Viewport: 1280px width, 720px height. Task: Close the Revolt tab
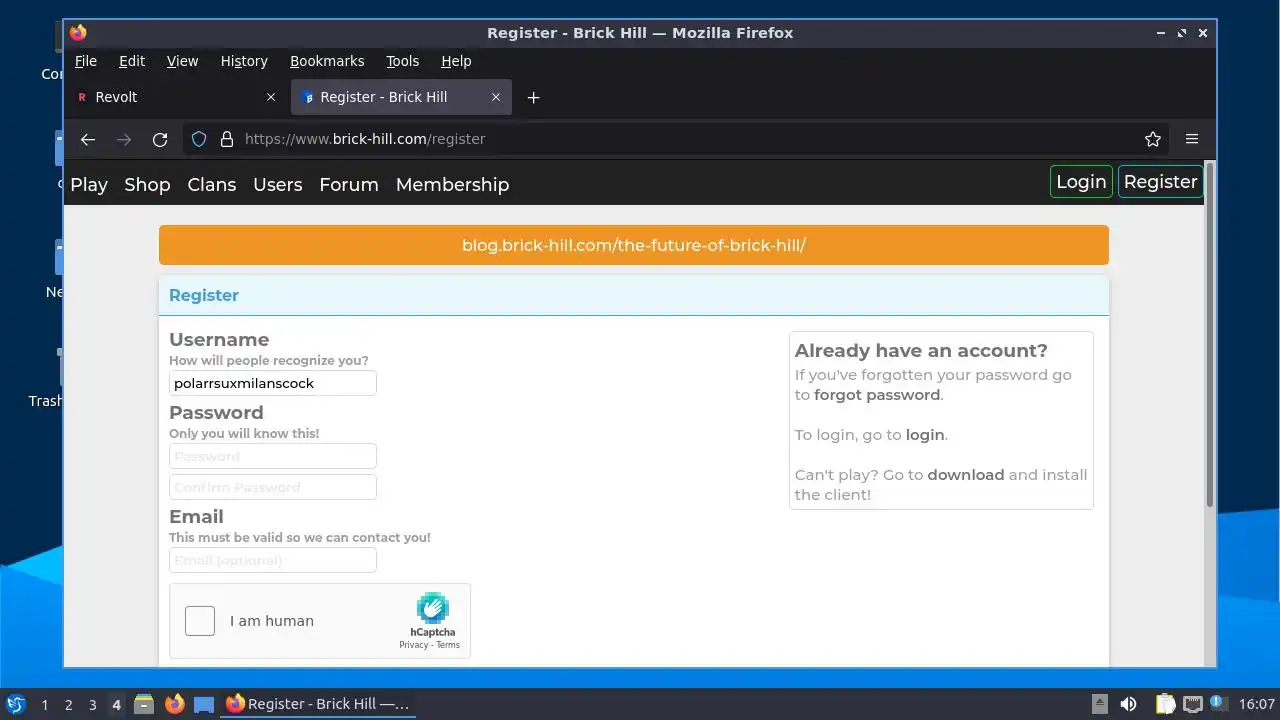click(271, 97)
